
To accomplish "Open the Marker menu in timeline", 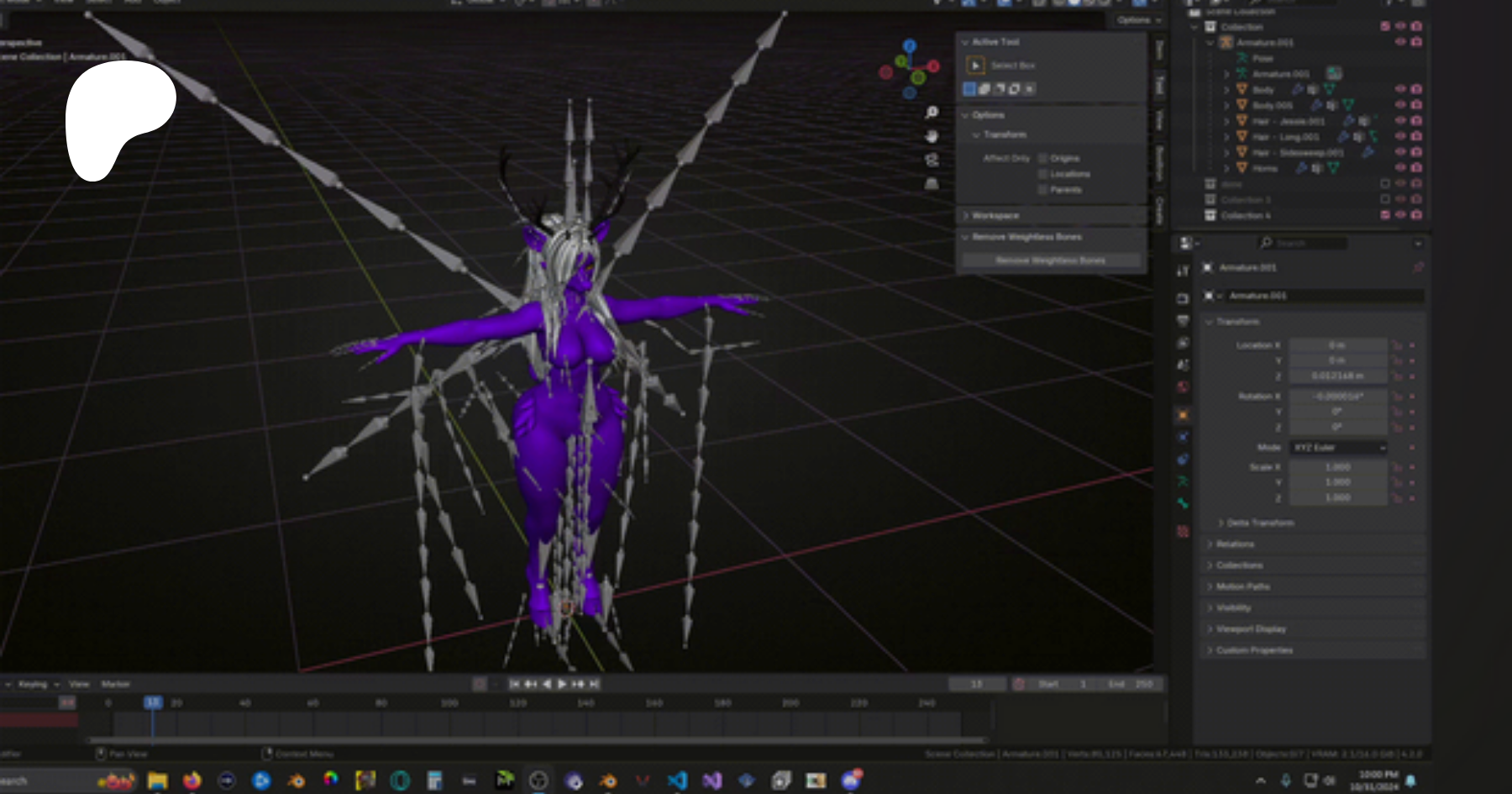I will point(115,684).
